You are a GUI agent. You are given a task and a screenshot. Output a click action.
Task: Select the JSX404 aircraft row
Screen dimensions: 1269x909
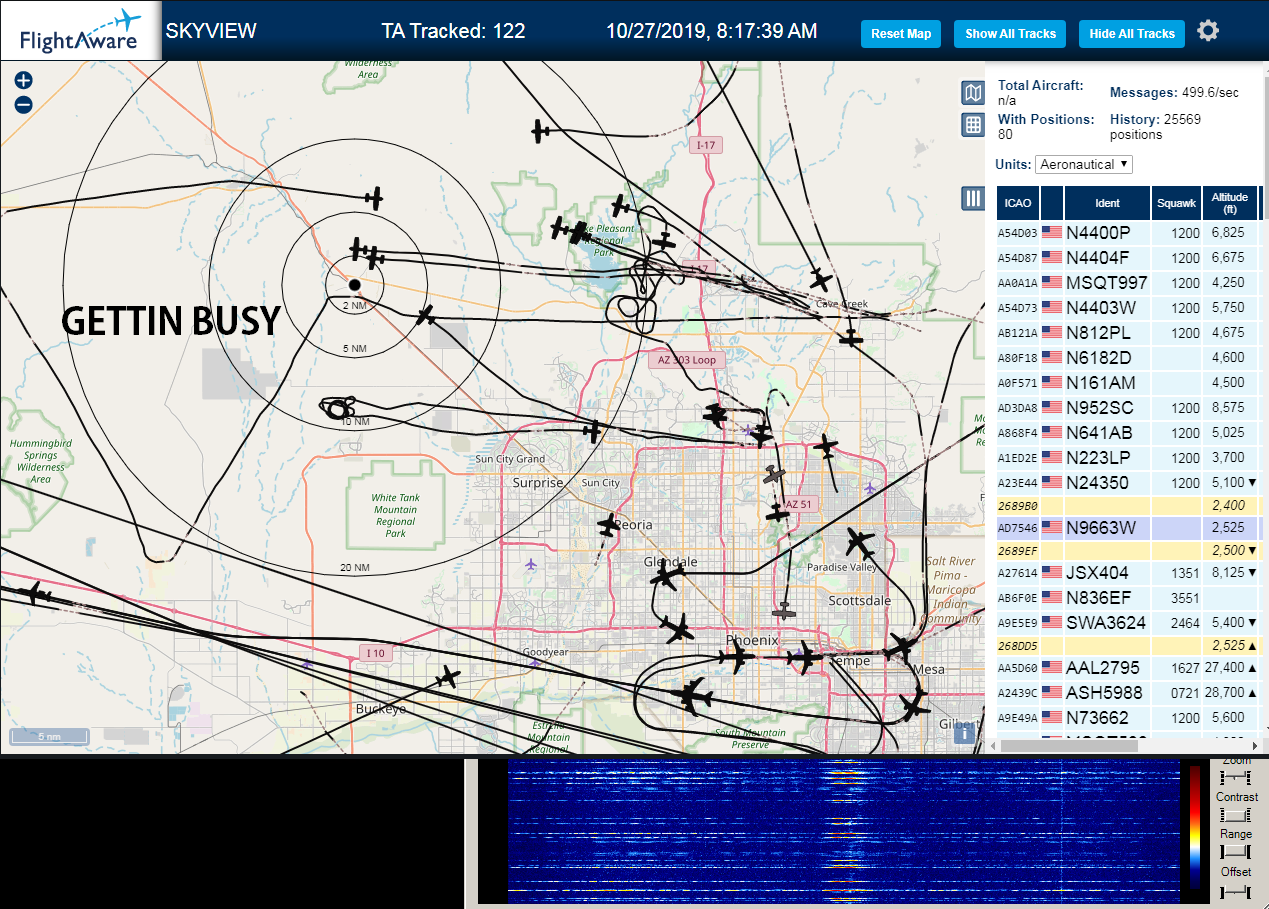click(x=1128, y=572)
